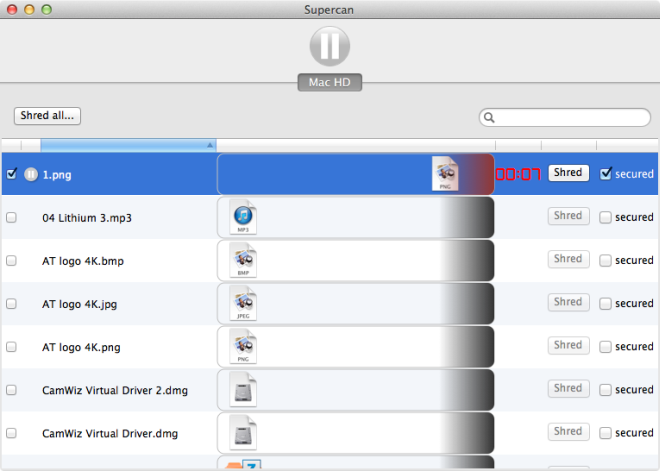This screenshot has width=660, height=471.
Task: Uncheck secured for 1.png
Action: coord(606,173)
